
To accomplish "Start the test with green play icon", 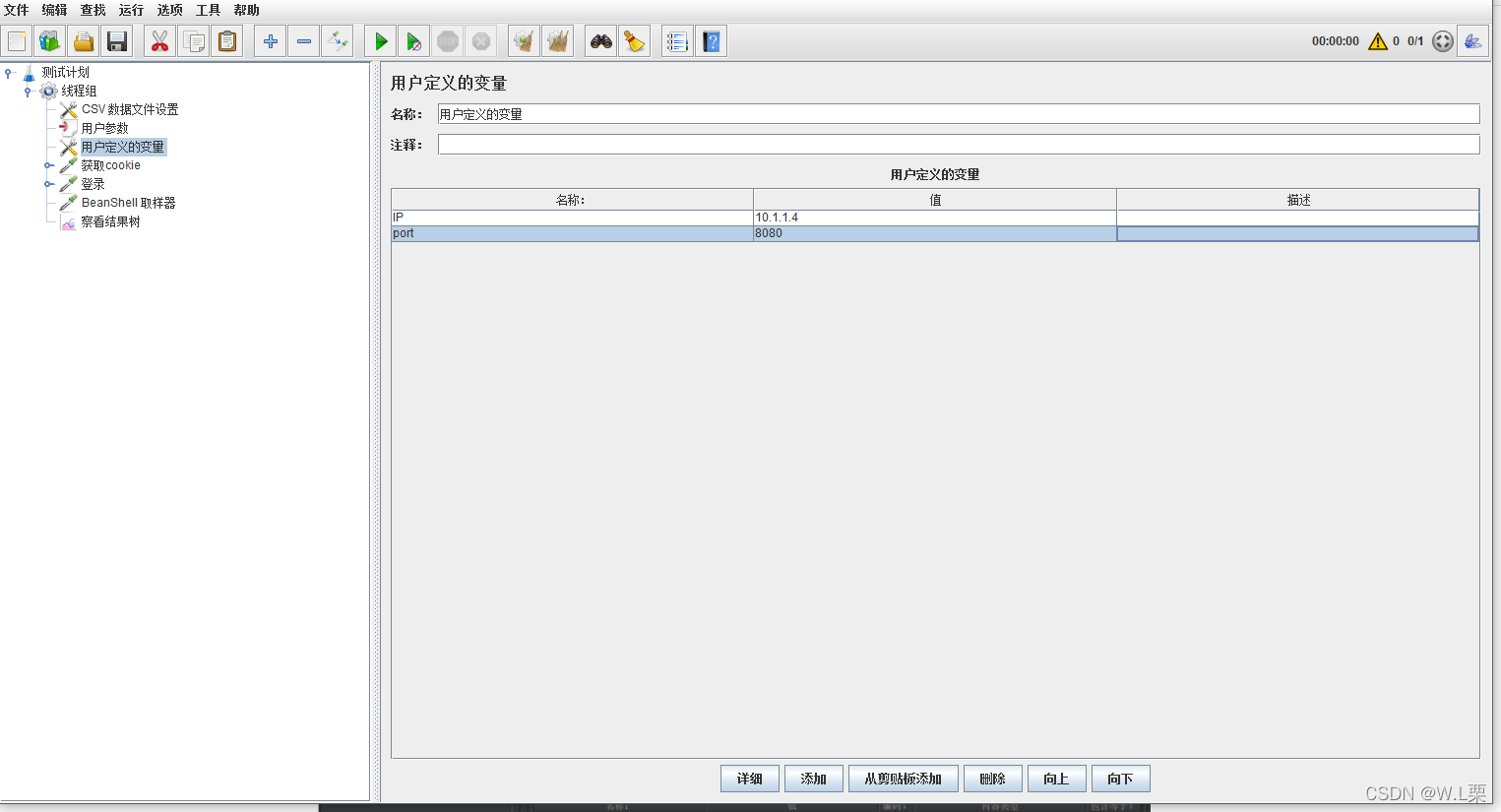I will (381, 41).
